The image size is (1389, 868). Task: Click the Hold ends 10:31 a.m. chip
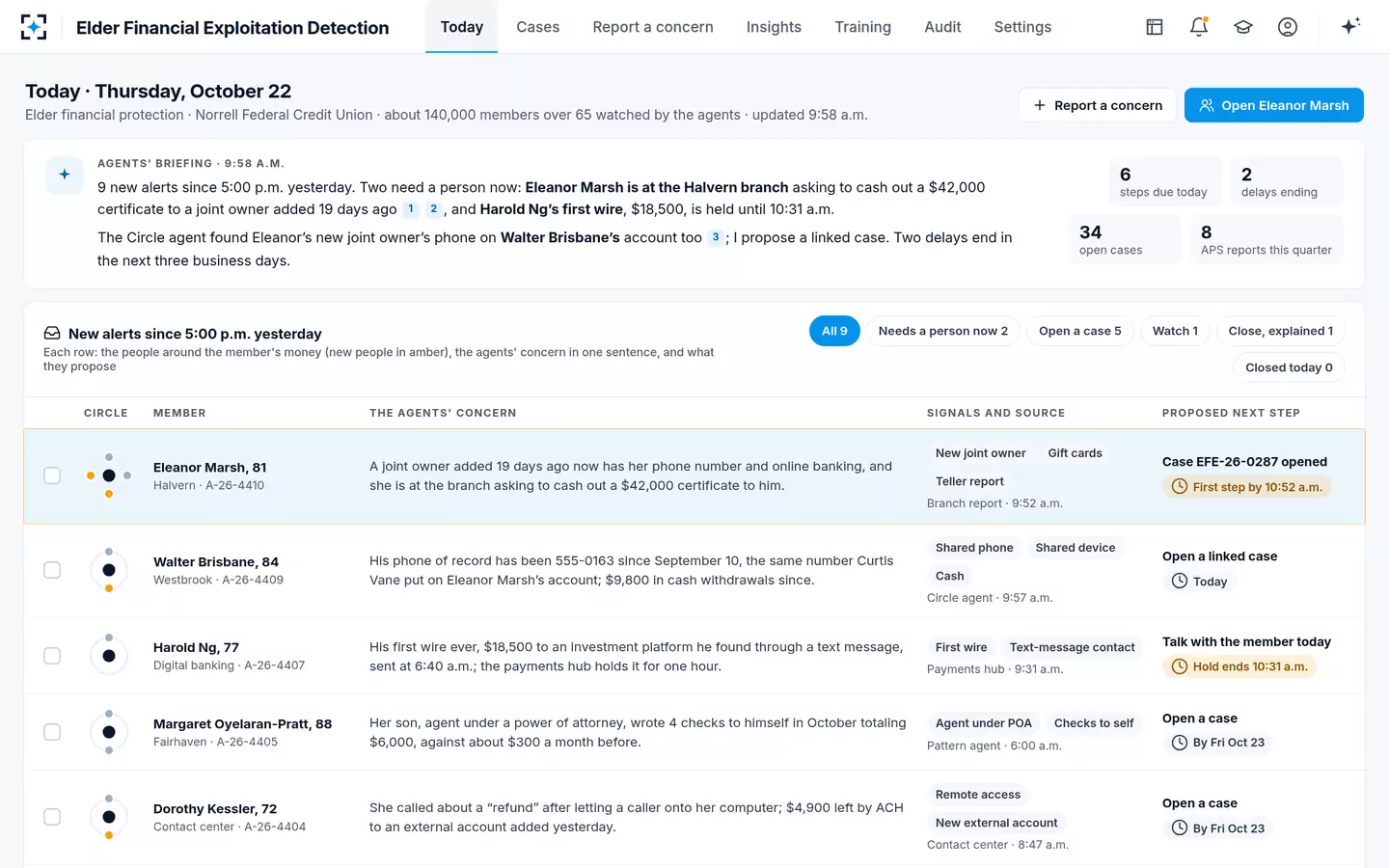click(x=1239, y=666)
